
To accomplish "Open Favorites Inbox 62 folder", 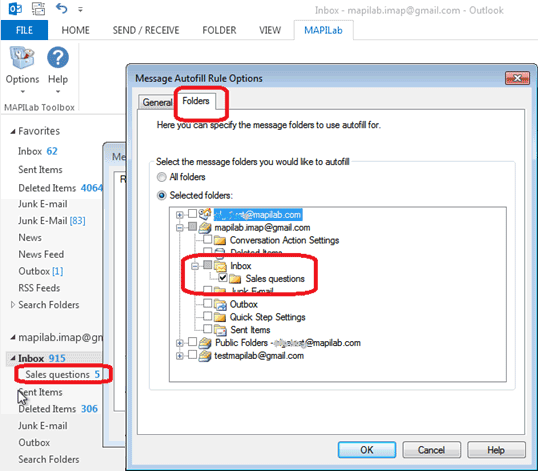I will click(38, 151).
